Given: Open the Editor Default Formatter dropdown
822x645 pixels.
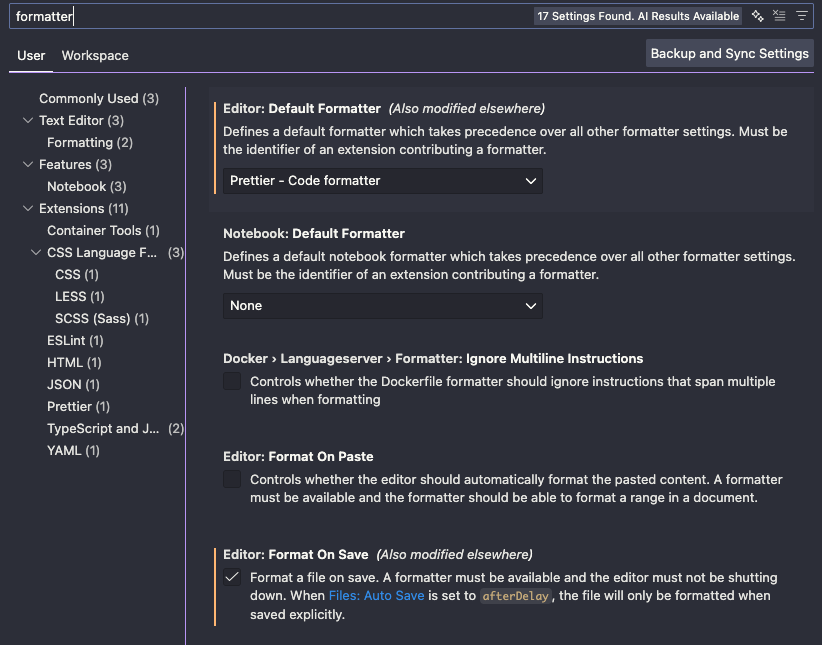Looking at the screenshot, I should point(382,181).
